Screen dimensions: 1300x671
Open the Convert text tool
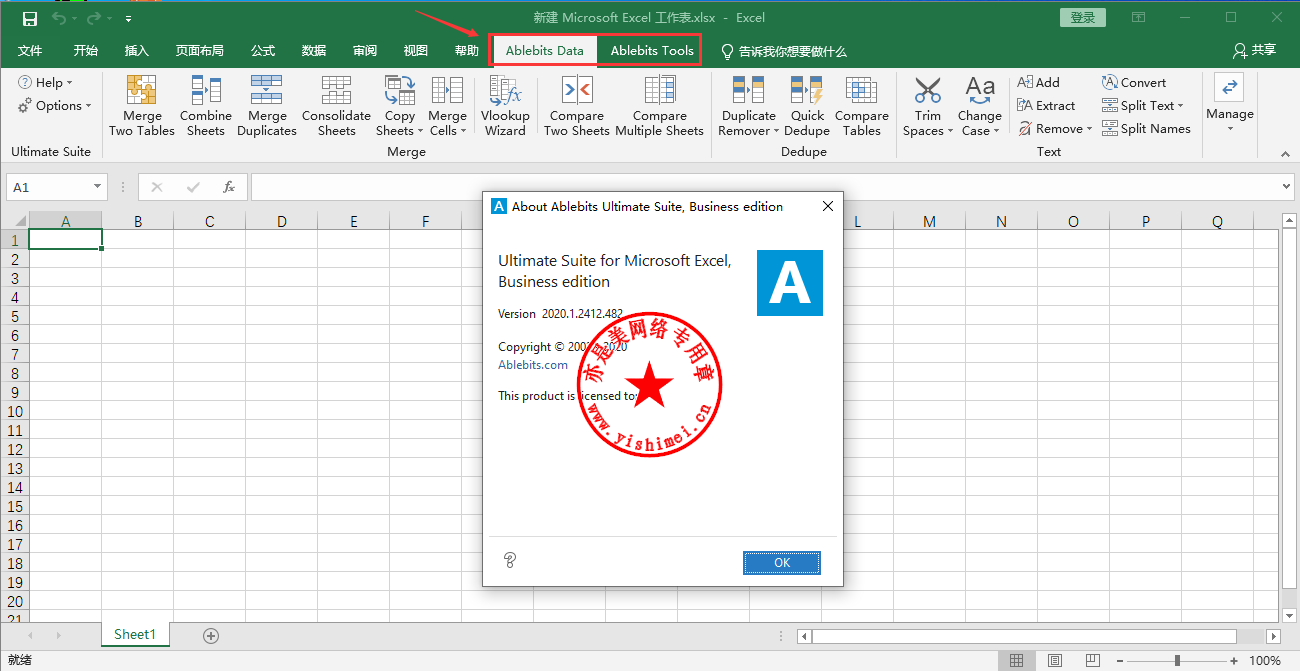tap(1134, 82)
